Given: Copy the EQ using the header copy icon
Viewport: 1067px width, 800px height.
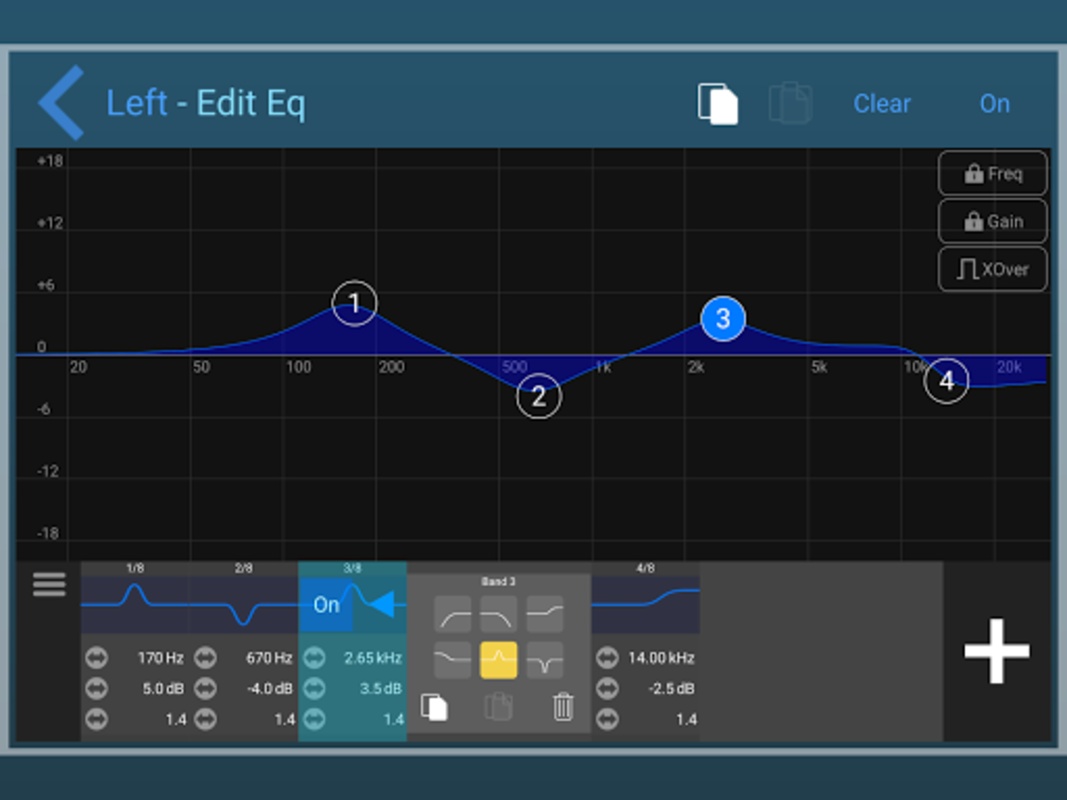Looking at the screenshot, I should tap(717, 104).
